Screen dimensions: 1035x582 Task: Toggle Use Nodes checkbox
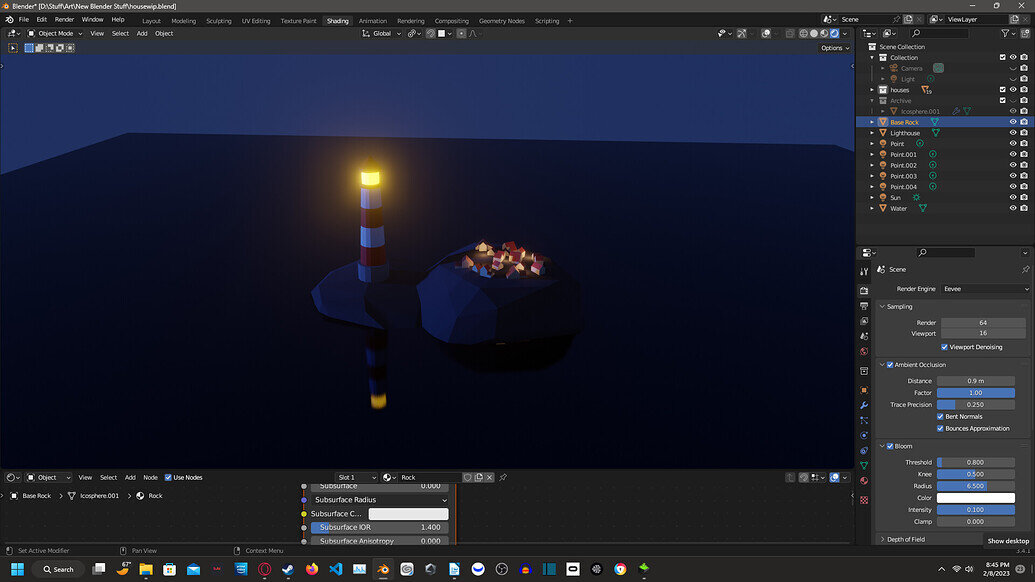point(168,477)
